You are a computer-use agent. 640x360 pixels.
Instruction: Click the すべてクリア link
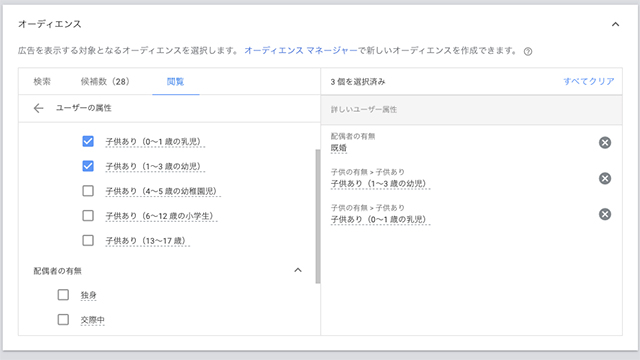pyautogui.click(x=589, y=82)
